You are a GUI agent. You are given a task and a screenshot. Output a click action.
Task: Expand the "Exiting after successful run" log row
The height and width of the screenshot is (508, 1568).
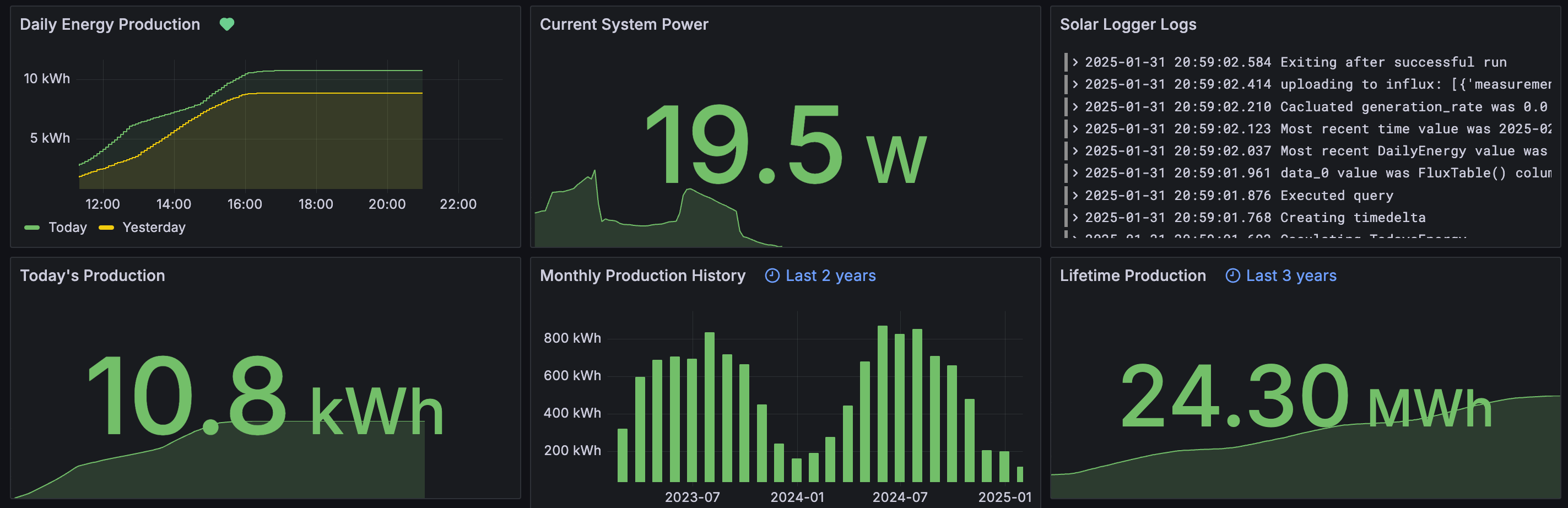click(1075, 62)
